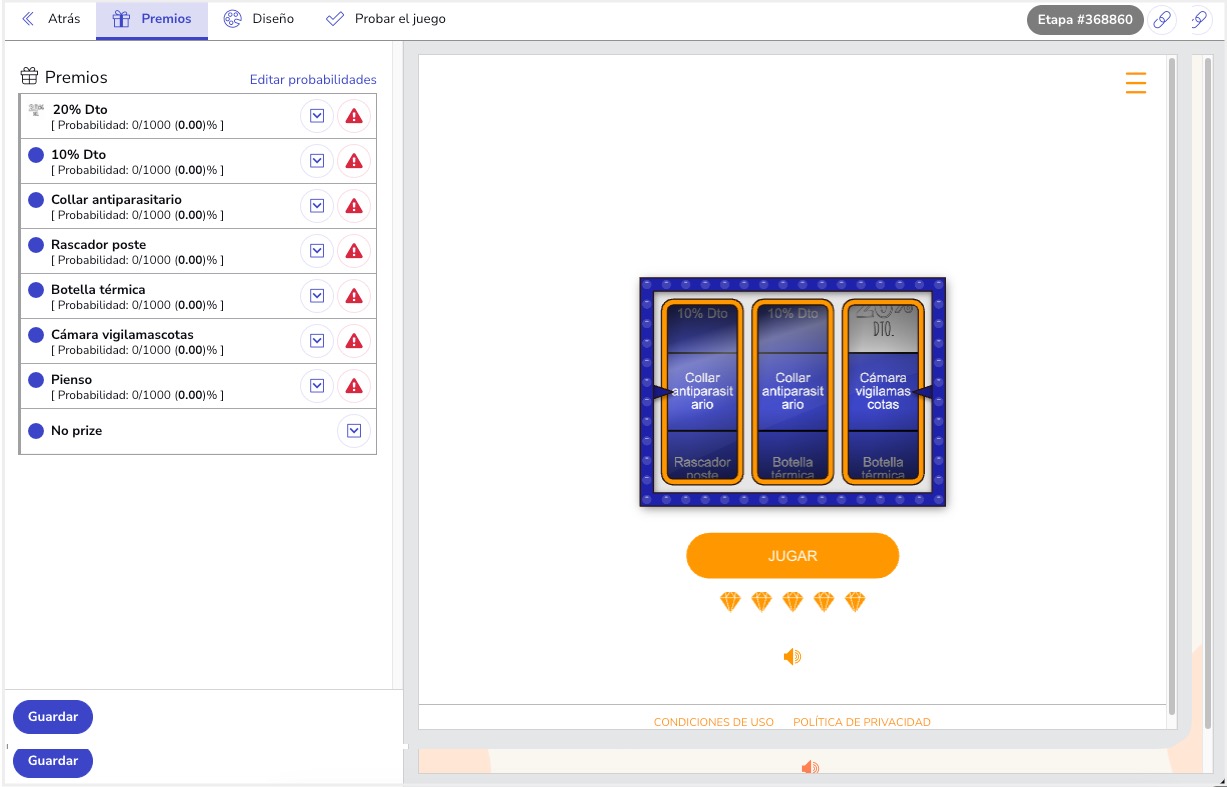Toggle sound with speaker icon under diamonds
Screen dimensions: 1227x787
[792, 657]
